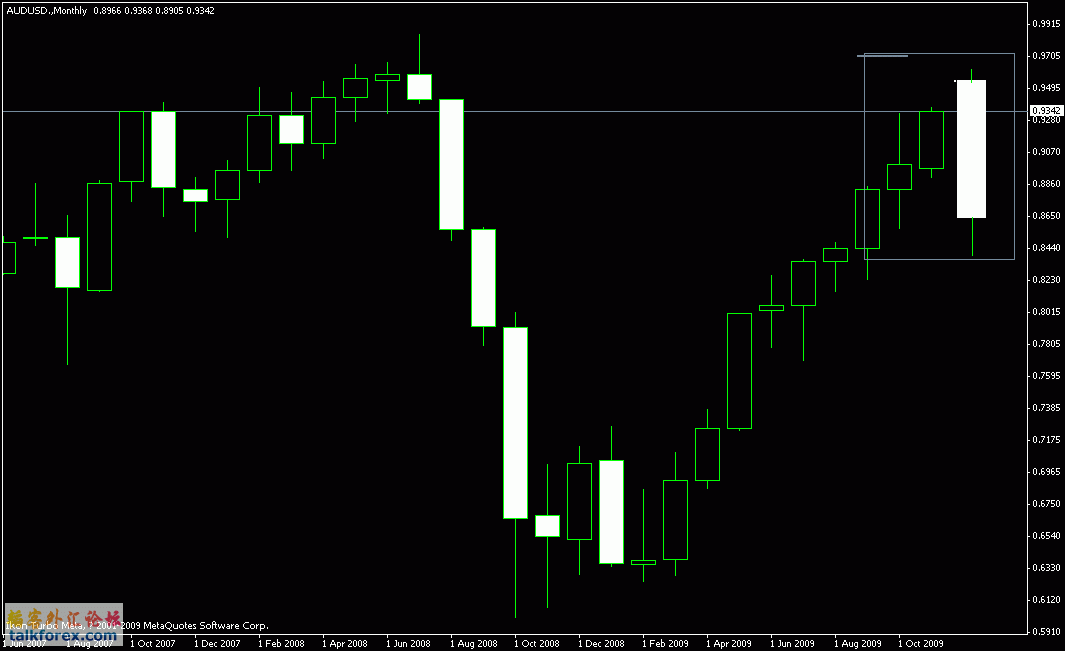The height and width of the screenshot is (651, 1065).
Task: Click the 0.9705 price axis label
Action: [x=1046, y=56]
